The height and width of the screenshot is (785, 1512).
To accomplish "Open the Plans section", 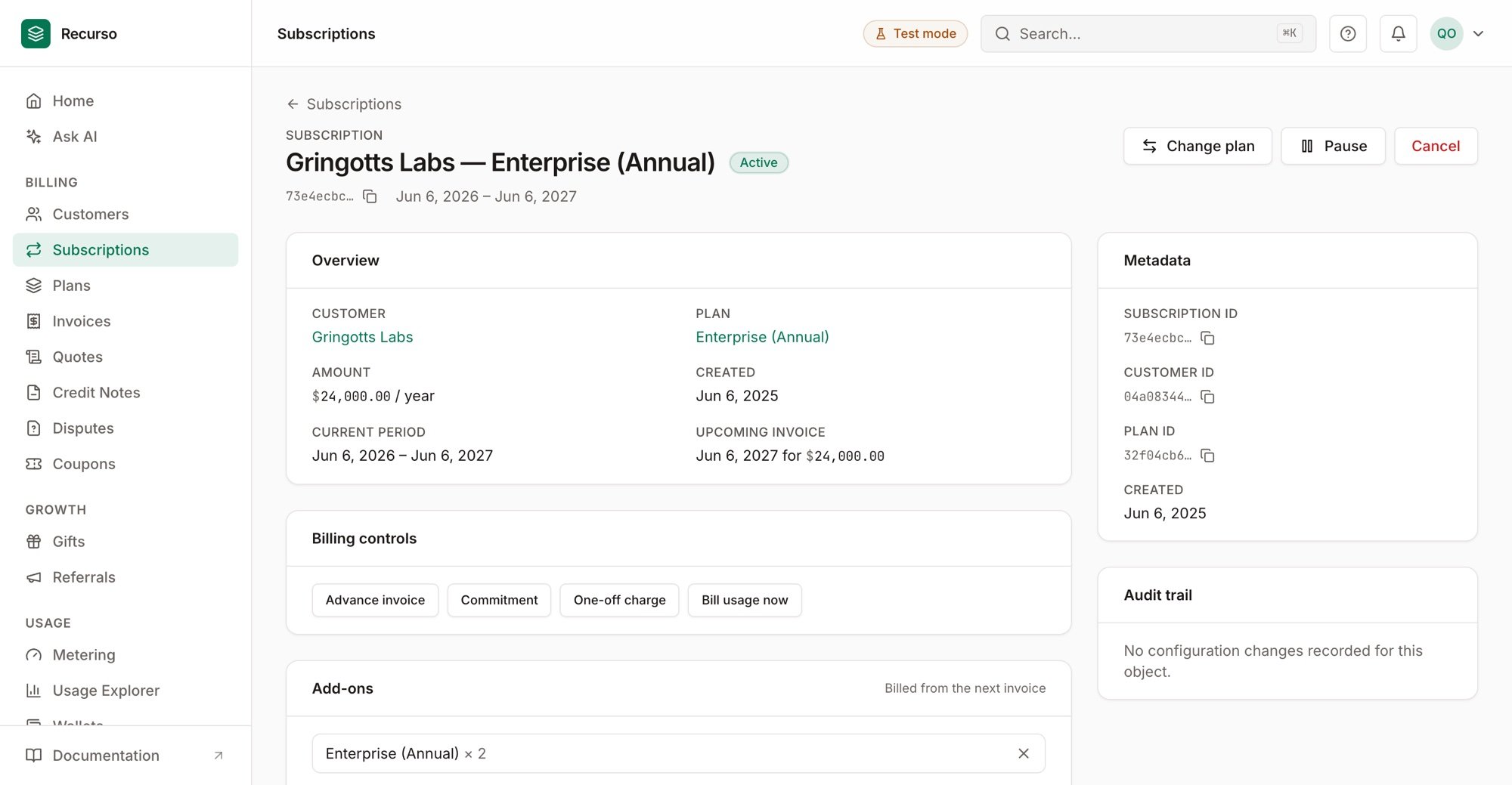I will [x=125, y=285].
